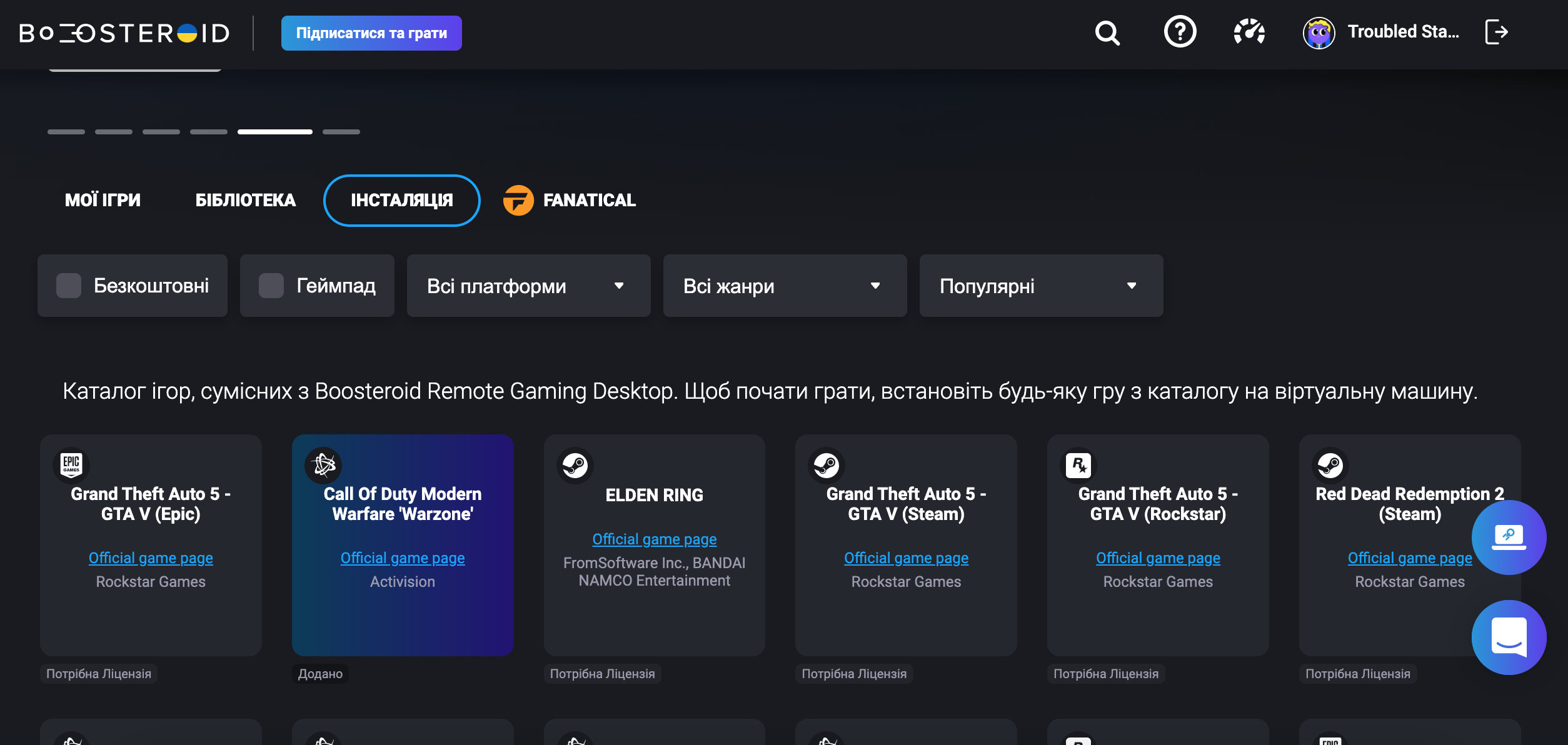Click Потрібна Ліцензія label under ELDEN RING
Viewport: 1568px width, 745px height.
(602, 674)
